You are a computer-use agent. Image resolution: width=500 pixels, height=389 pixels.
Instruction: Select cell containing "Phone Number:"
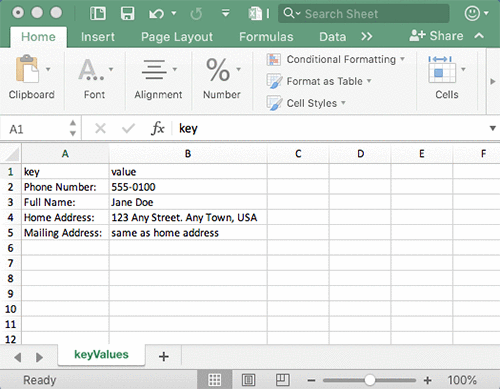[x=65, y=187]
